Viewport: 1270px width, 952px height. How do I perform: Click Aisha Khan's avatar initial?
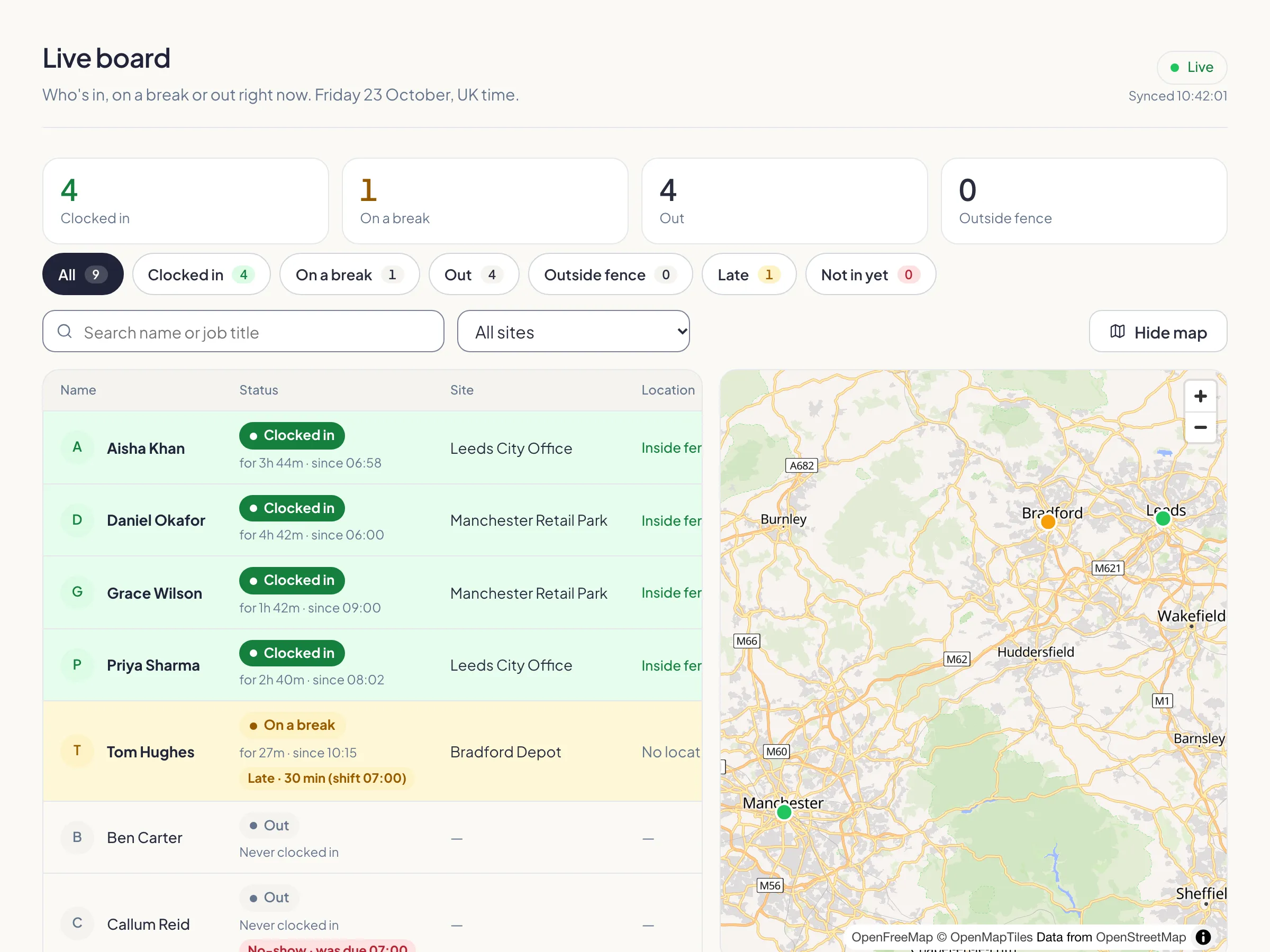click(77, 447)
